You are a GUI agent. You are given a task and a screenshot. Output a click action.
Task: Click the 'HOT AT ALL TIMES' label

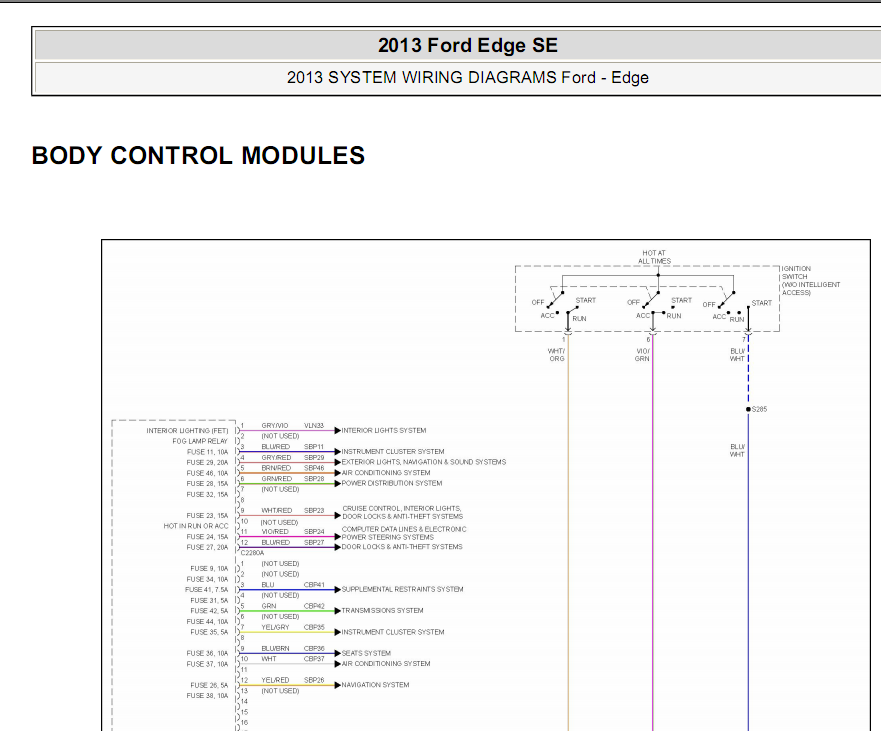[x=654, y=257]
